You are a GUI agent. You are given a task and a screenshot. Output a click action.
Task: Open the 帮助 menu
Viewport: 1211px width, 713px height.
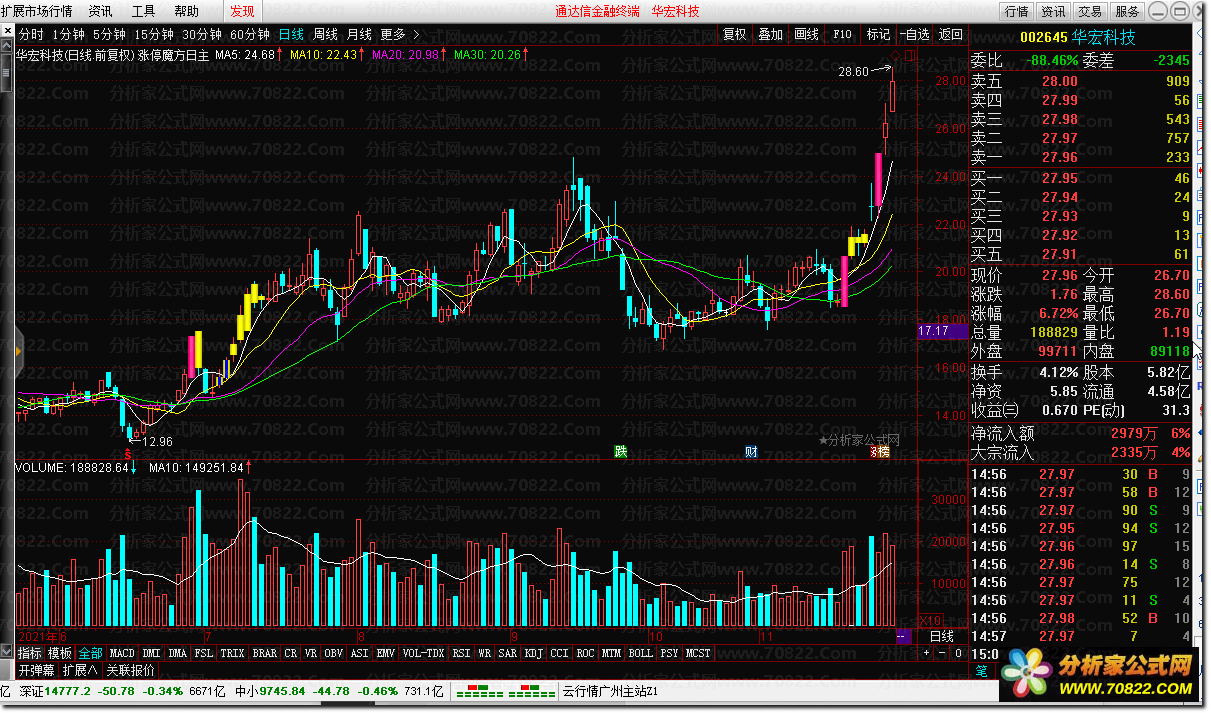coord(186,11)
